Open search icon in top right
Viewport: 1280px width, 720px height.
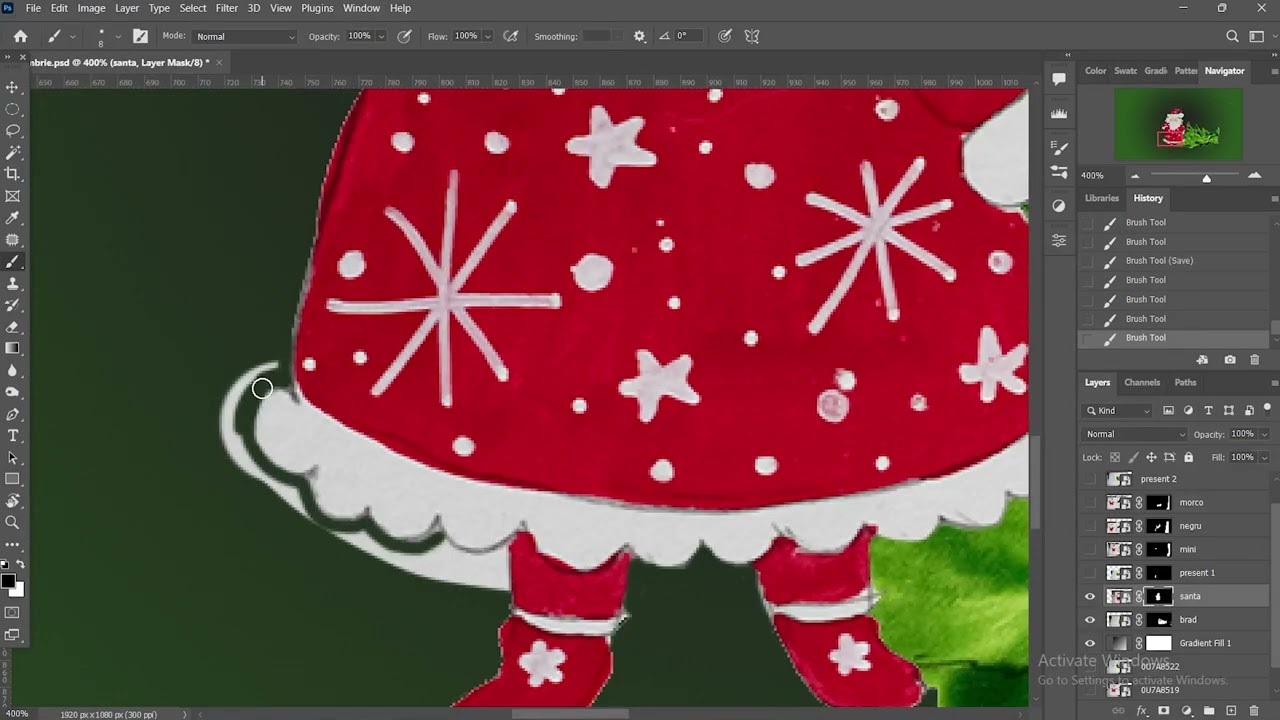[x=1232, y=36]
